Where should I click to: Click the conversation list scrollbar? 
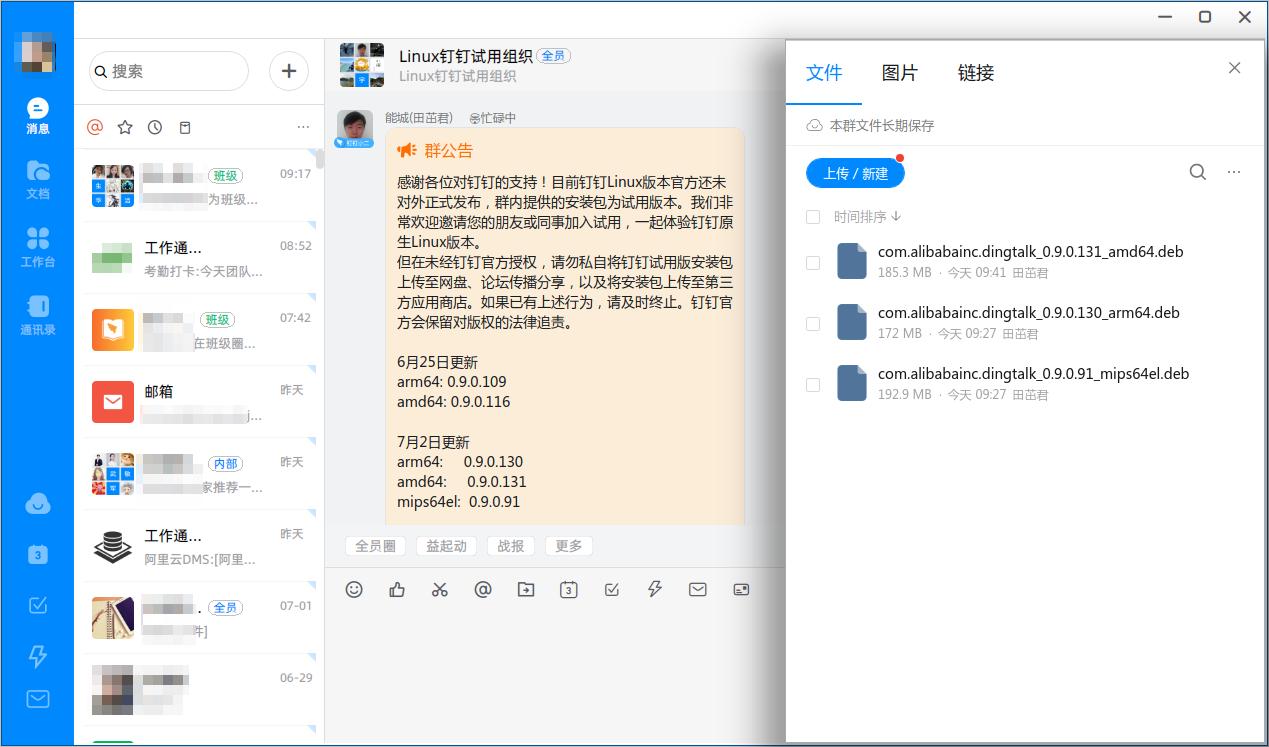320,160
